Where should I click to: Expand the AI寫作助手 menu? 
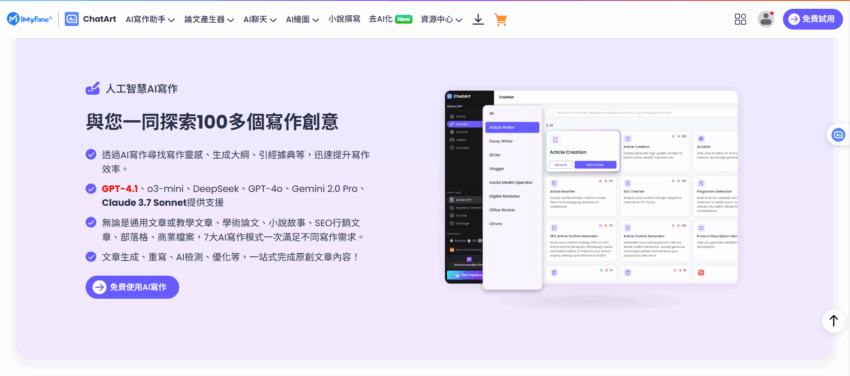click(150, 20)
